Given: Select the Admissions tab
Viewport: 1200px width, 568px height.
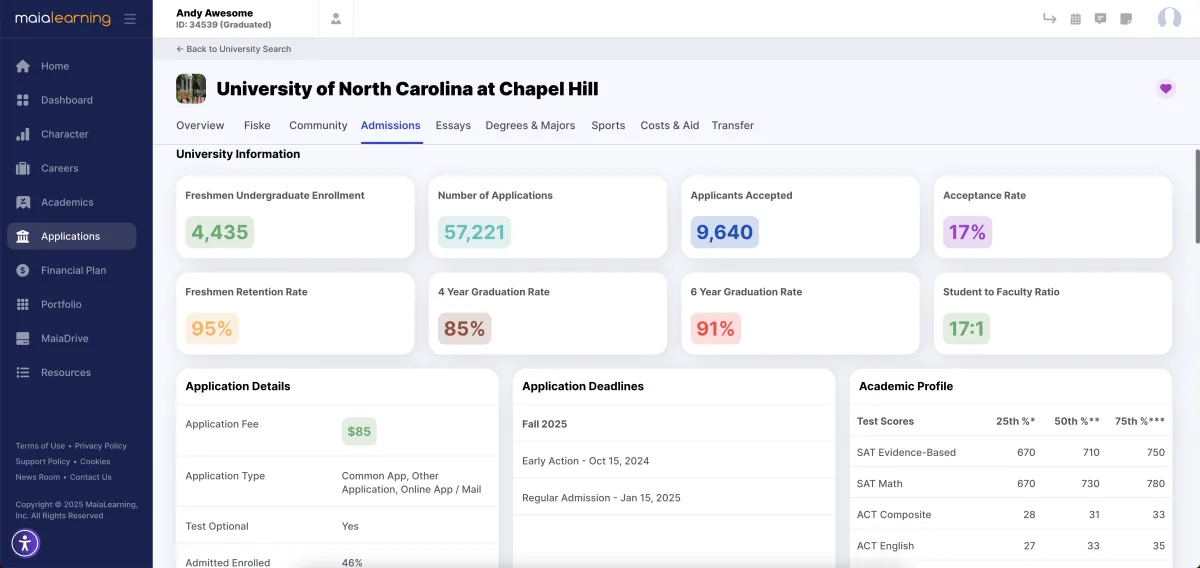Looking at the screenshot, I should click(x=391, y=125).
